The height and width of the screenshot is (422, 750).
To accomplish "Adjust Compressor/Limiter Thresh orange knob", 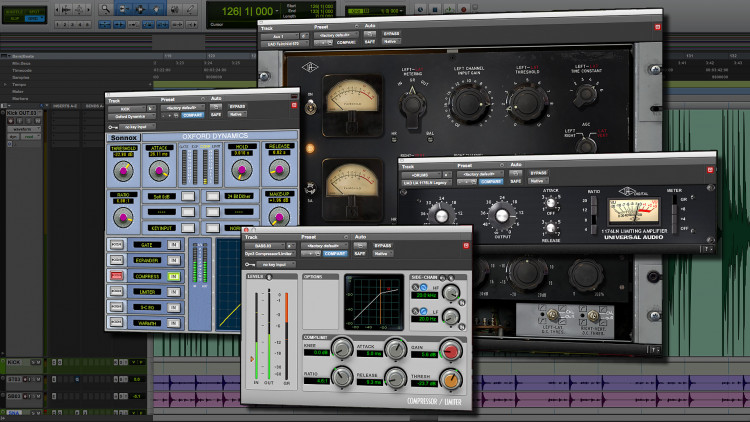I will [x=451, y=380].
